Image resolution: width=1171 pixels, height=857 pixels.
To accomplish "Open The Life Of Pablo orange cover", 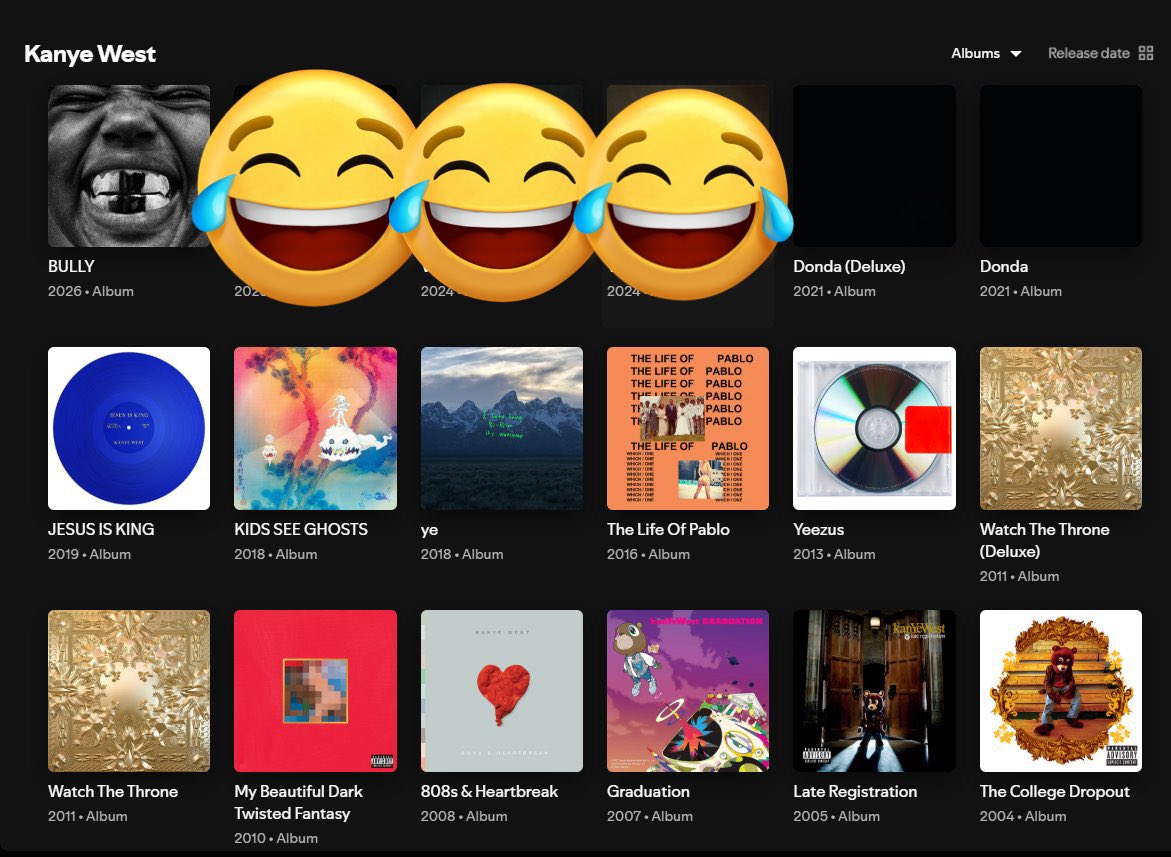I will pyautogui.click(x=688, y=428).
